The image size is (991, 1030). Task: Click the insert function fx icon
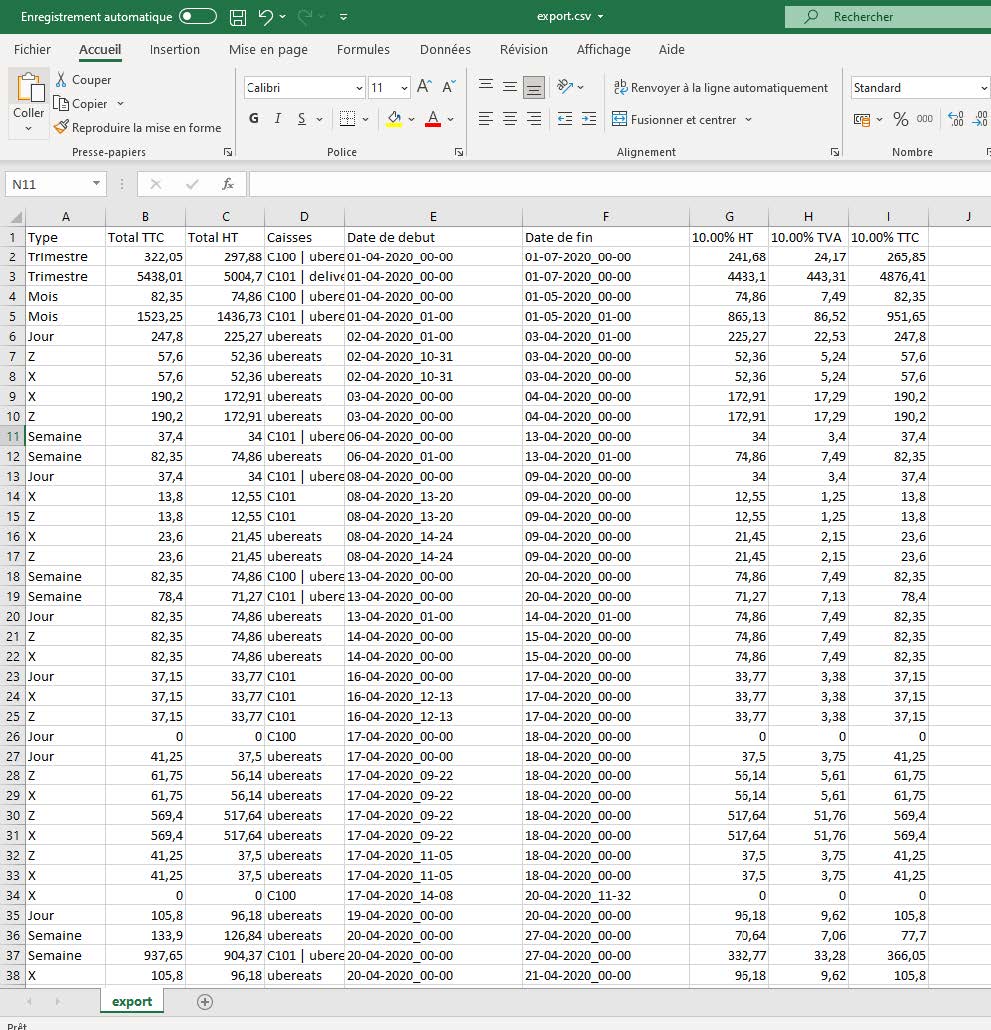pyautogui.click(x=228, y=184)
